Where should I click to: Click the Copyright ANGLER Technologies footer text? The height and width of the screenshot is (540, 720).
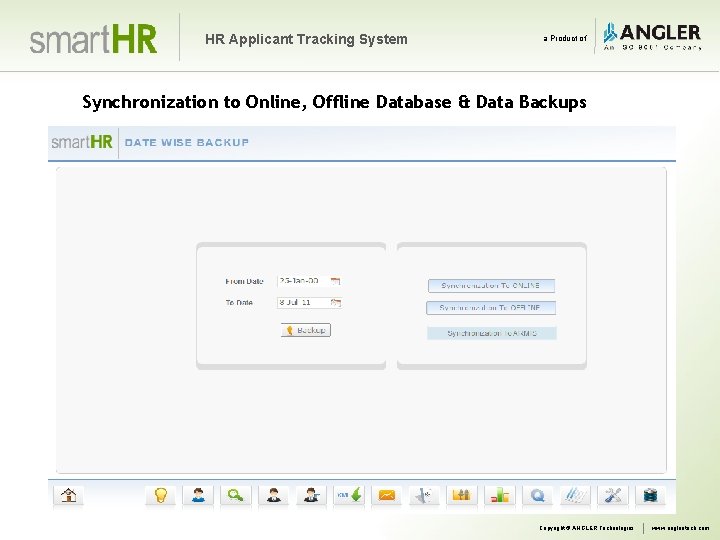click(586, 528)
